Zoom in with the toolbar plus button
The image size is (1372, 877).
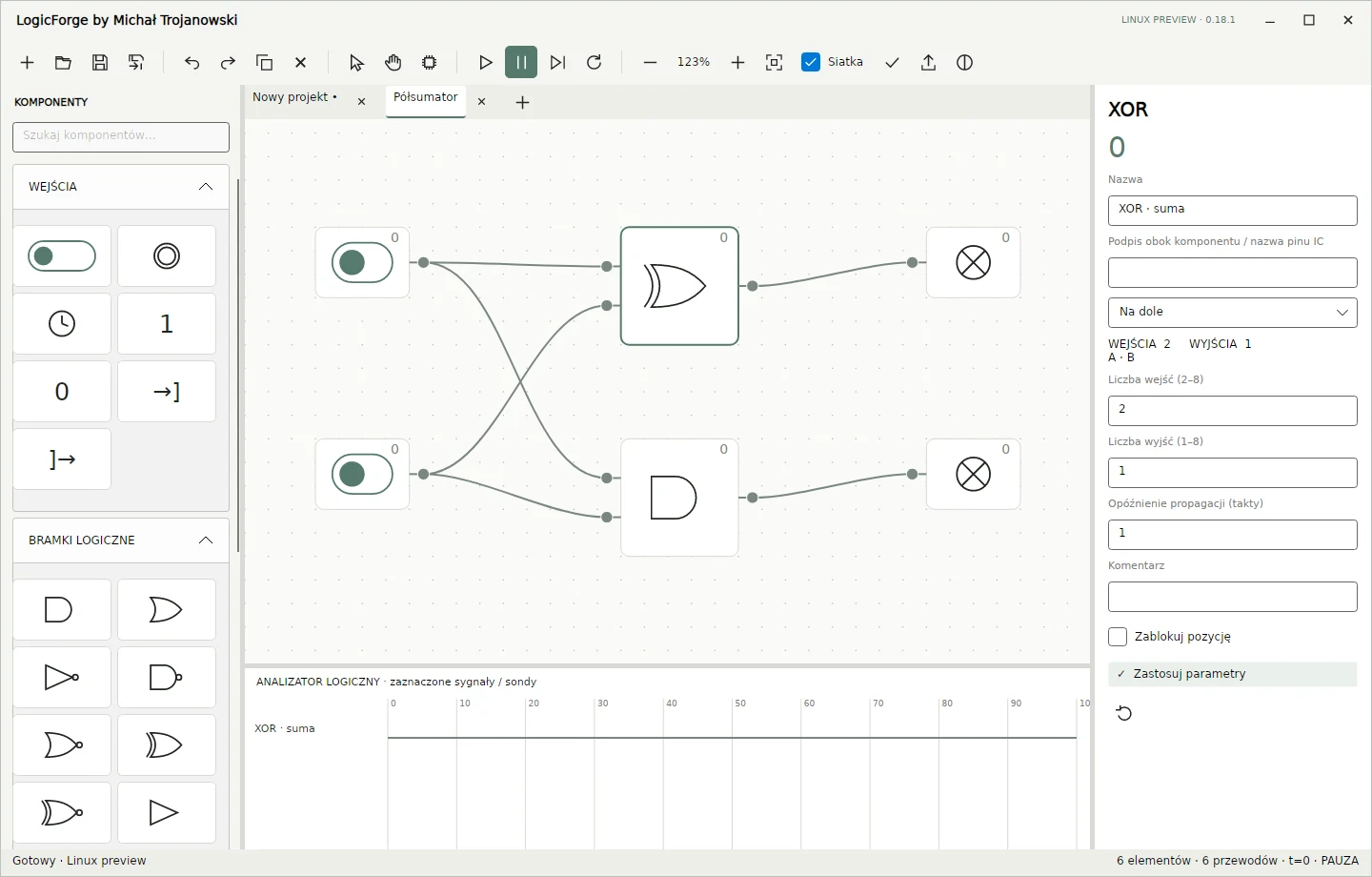tap(738, 63)
